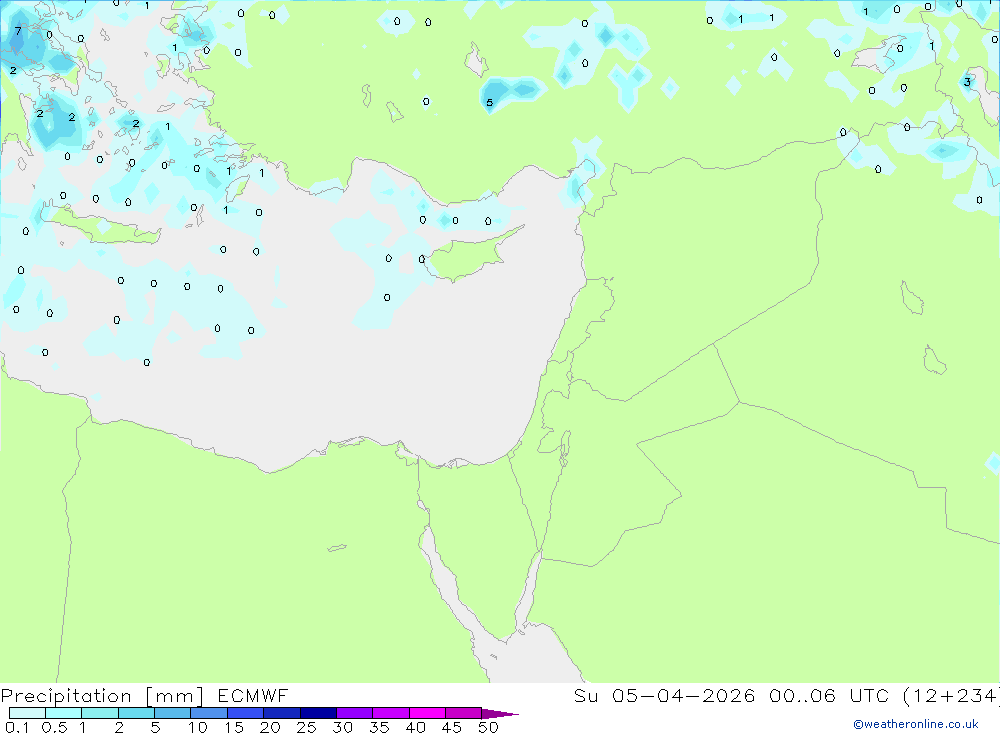
Task: Click the 35–40 mm legend color swatch
Action: click(390, 713)
